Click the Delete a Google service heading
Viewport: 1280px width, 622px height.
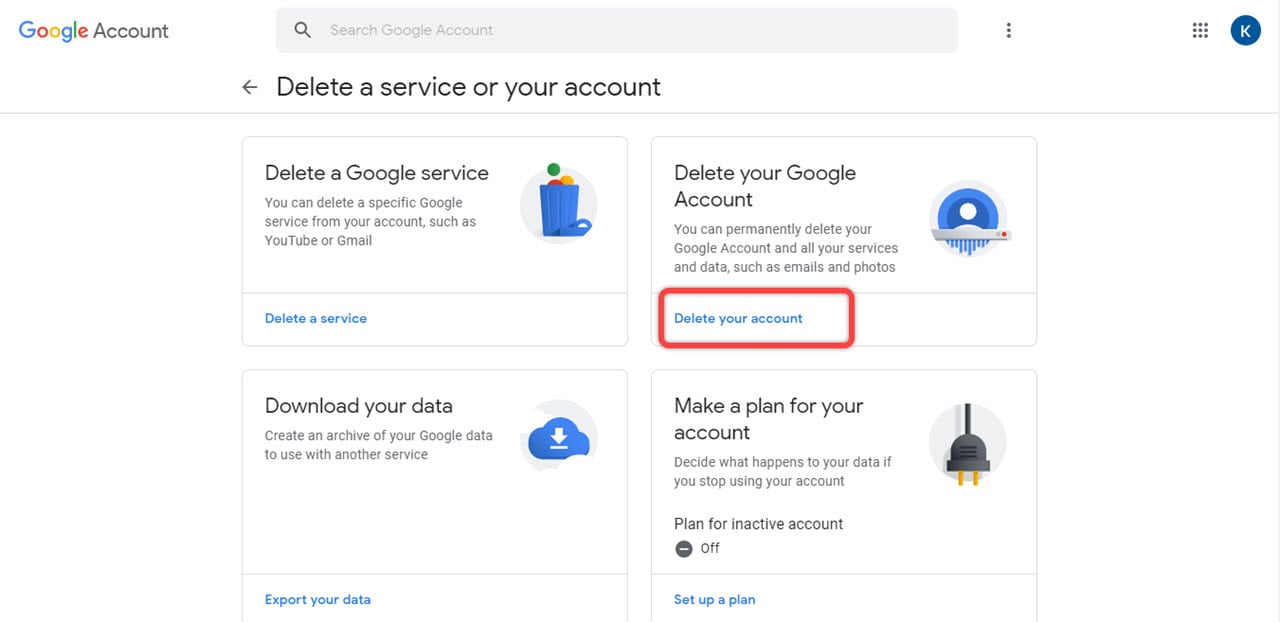point(377,173)
